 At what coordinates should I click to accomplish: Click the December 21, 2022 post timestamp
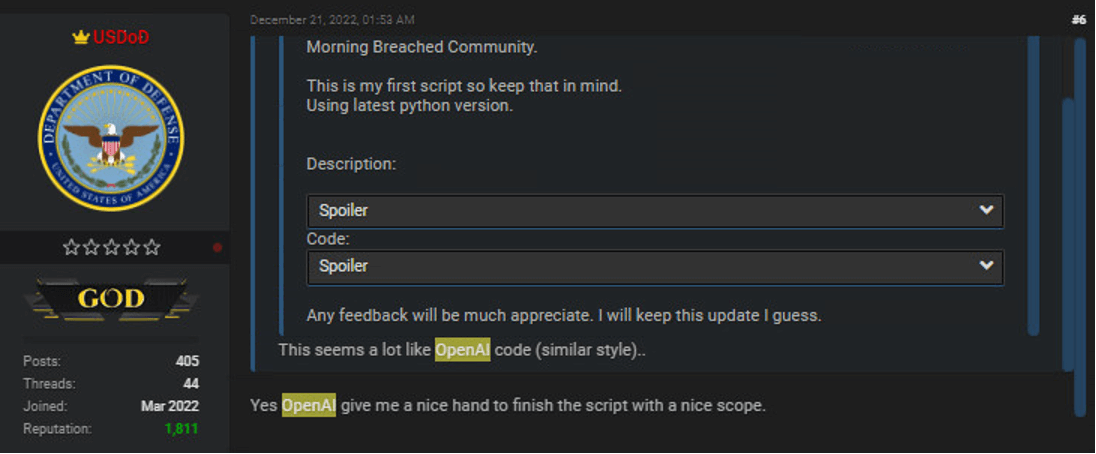click(x=332, y=19)
